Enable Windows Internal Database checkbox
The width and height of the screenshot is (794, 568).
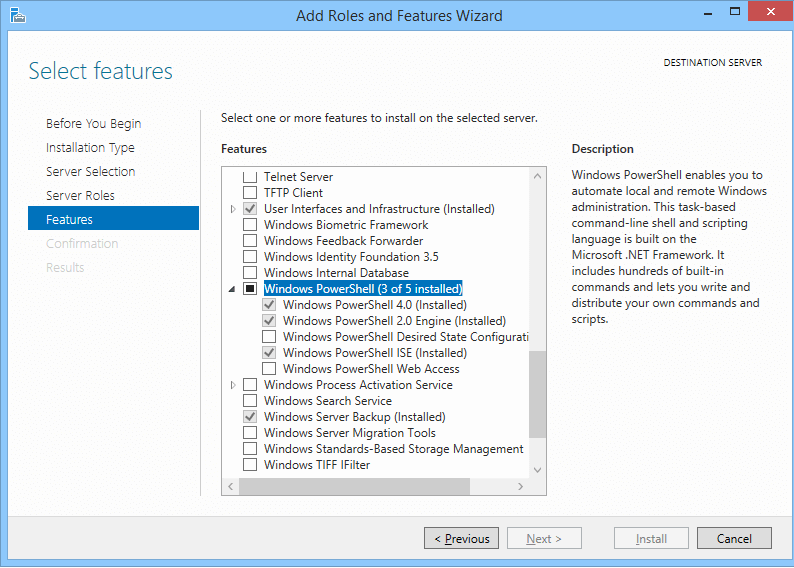pos(250,272)
